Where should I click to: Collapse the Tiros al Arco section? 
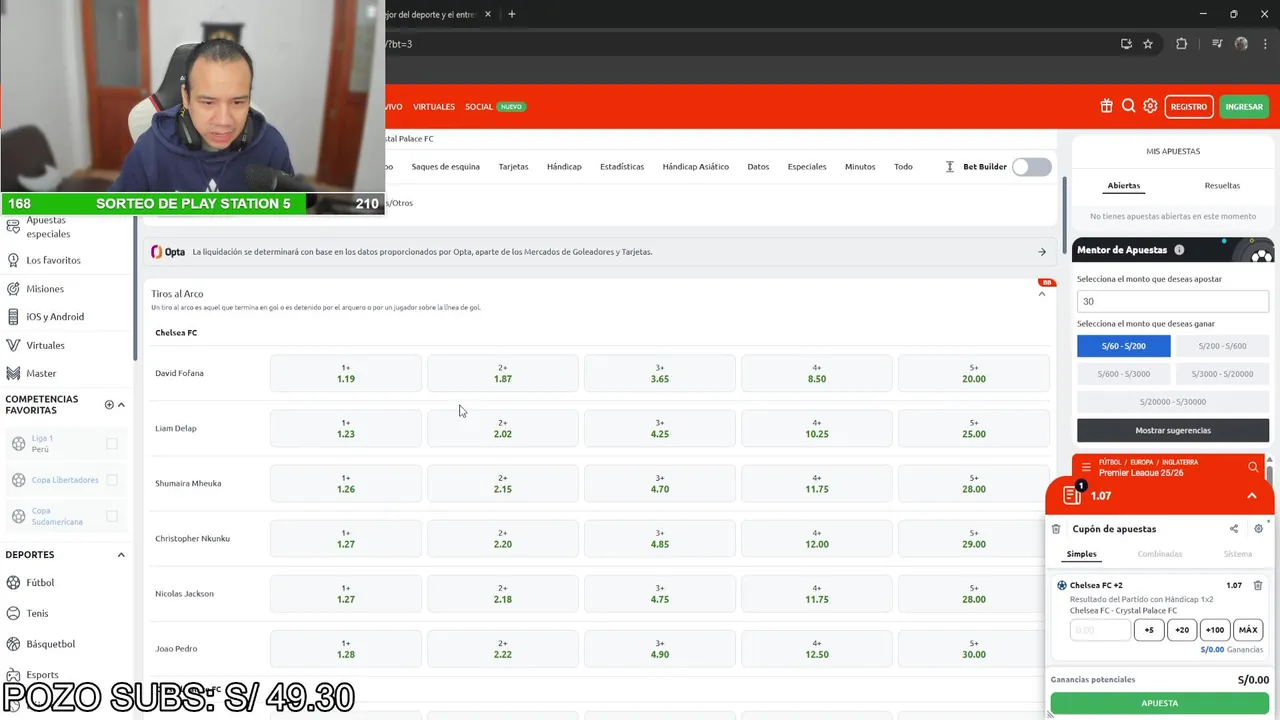pyautogui.click(x=1041, y=294)
